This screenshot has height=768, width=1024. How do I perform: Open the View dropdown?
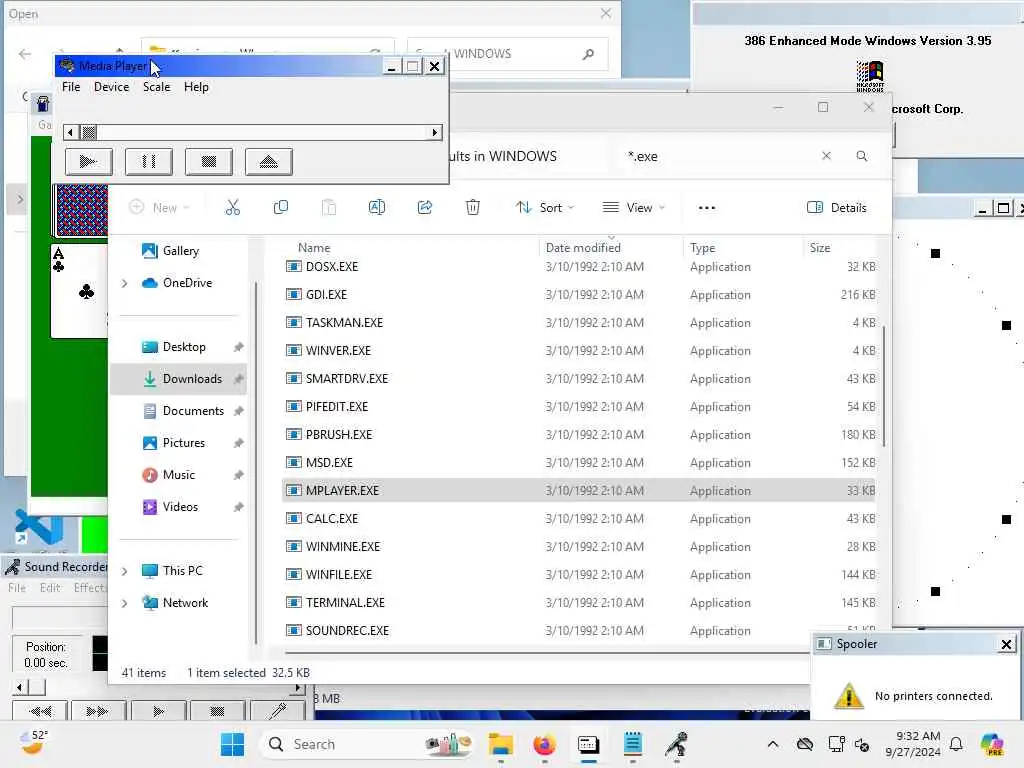633,208
